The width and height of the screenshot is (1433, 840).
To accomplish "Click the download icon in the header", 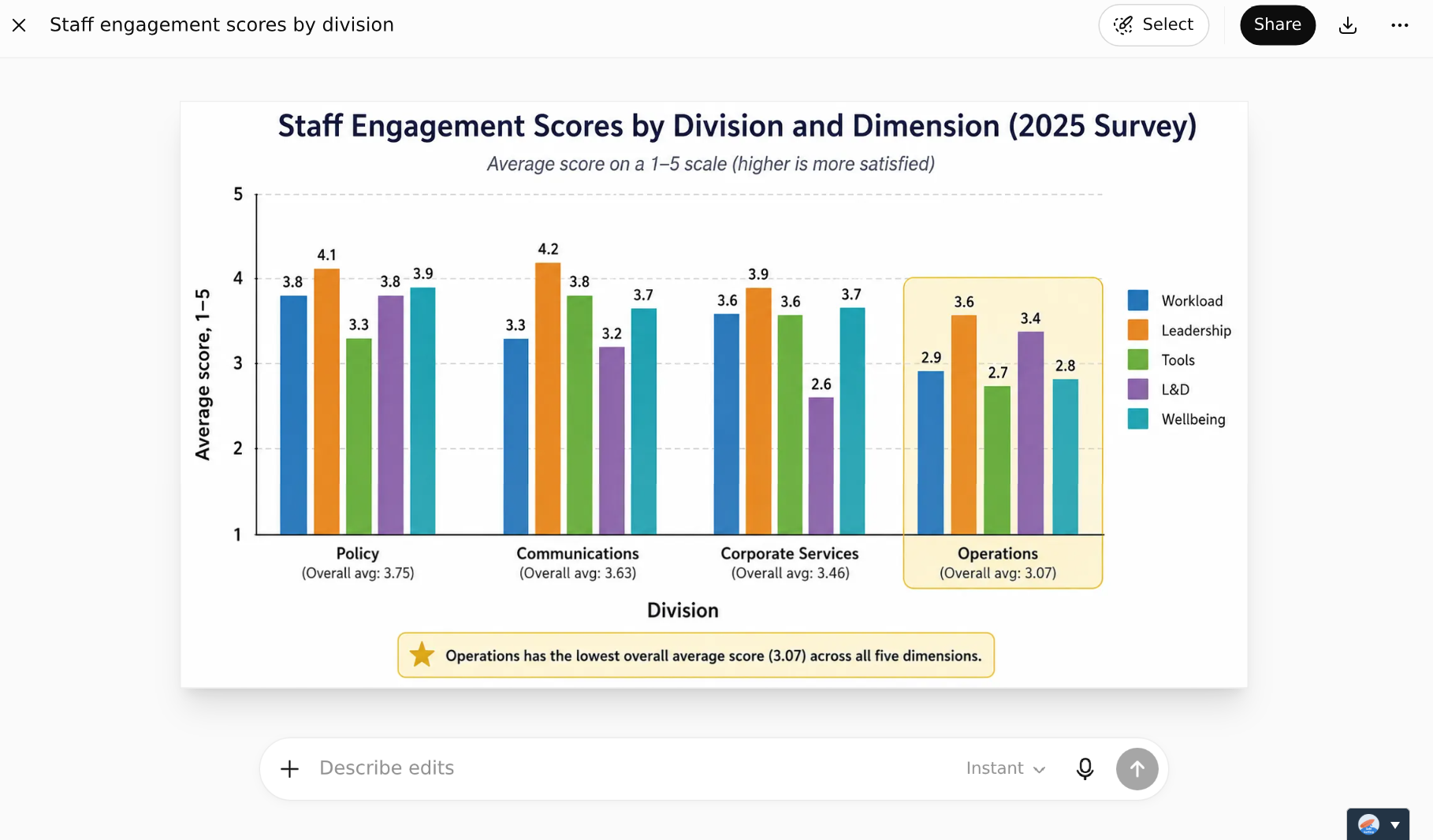I will [x=1348, y=25].
